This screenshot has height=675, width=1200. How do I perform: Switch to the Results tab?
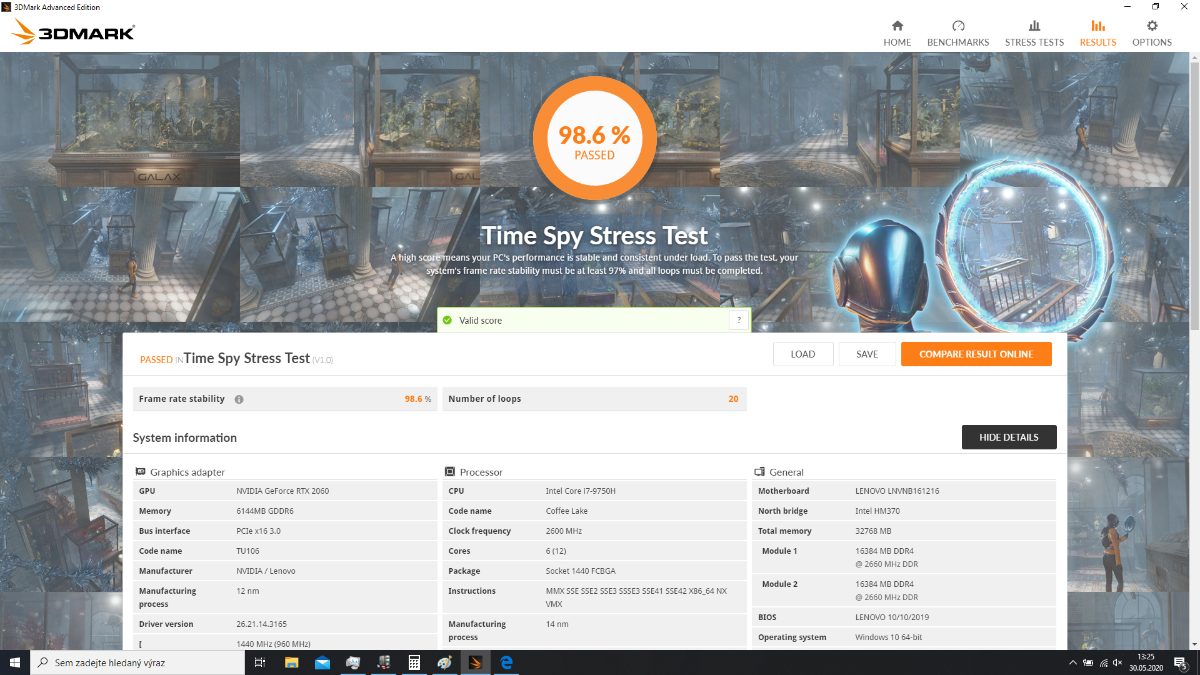1097,33
